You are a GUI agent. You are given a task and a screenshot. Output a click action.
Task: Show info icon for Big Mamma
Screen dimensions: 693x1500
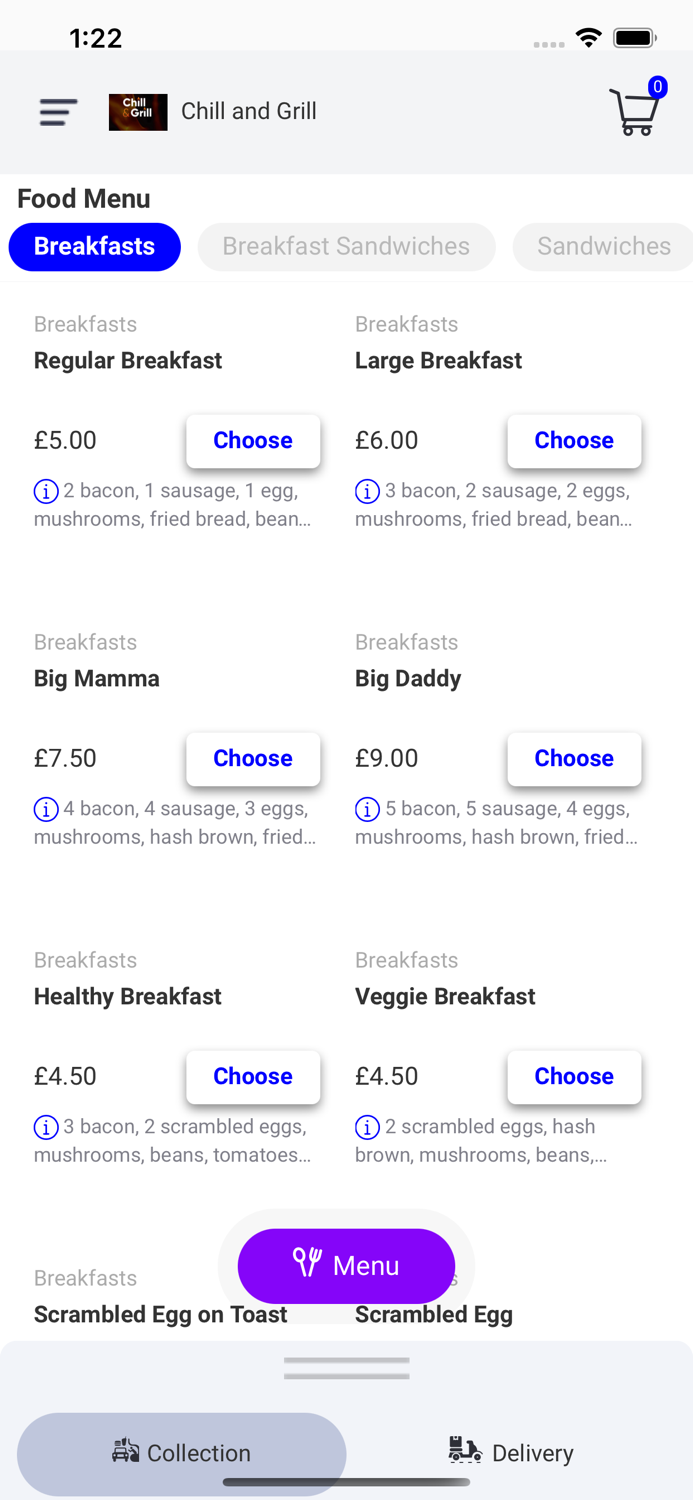tap(46, 809)
